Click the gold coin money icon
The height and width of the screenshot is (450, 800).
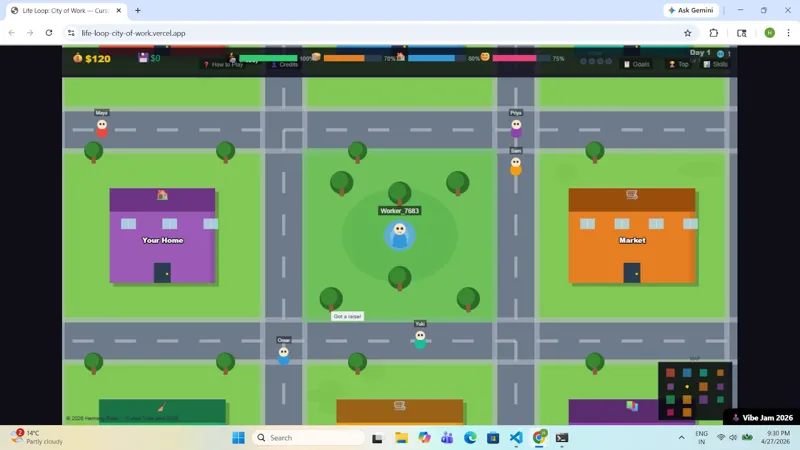(78, 58)
